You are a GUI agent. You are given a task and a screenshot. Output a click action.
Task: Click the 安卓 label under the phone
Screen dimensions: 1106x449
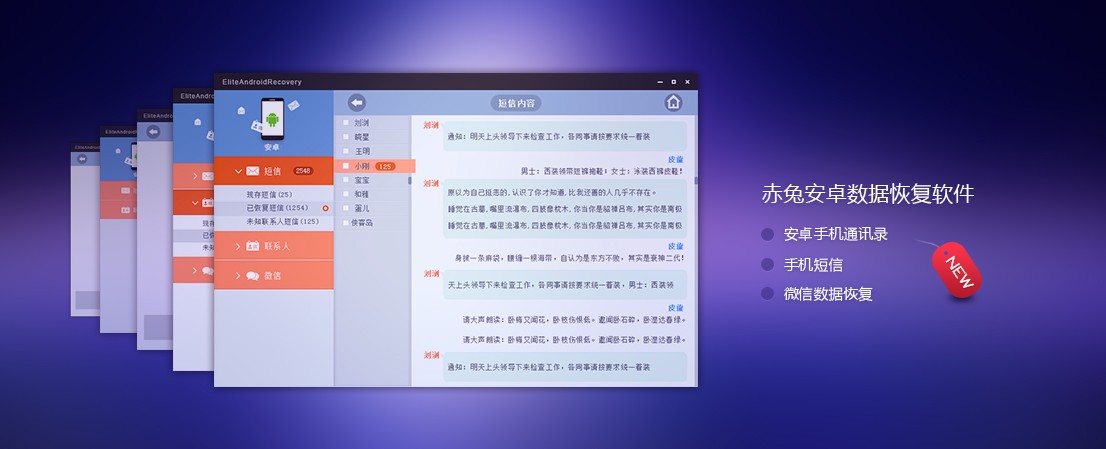[272, 147]
